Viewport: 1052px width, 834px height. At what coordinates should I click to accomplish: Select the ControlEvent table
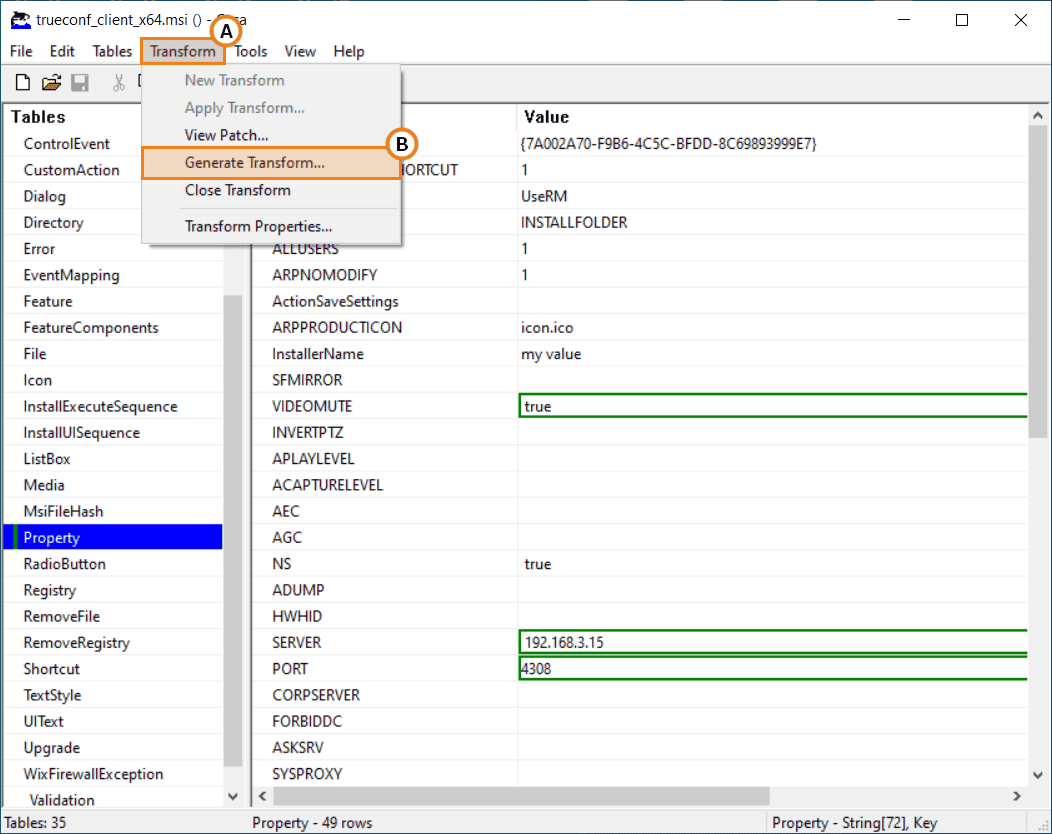pyautogui.click(x=66, y=144)
